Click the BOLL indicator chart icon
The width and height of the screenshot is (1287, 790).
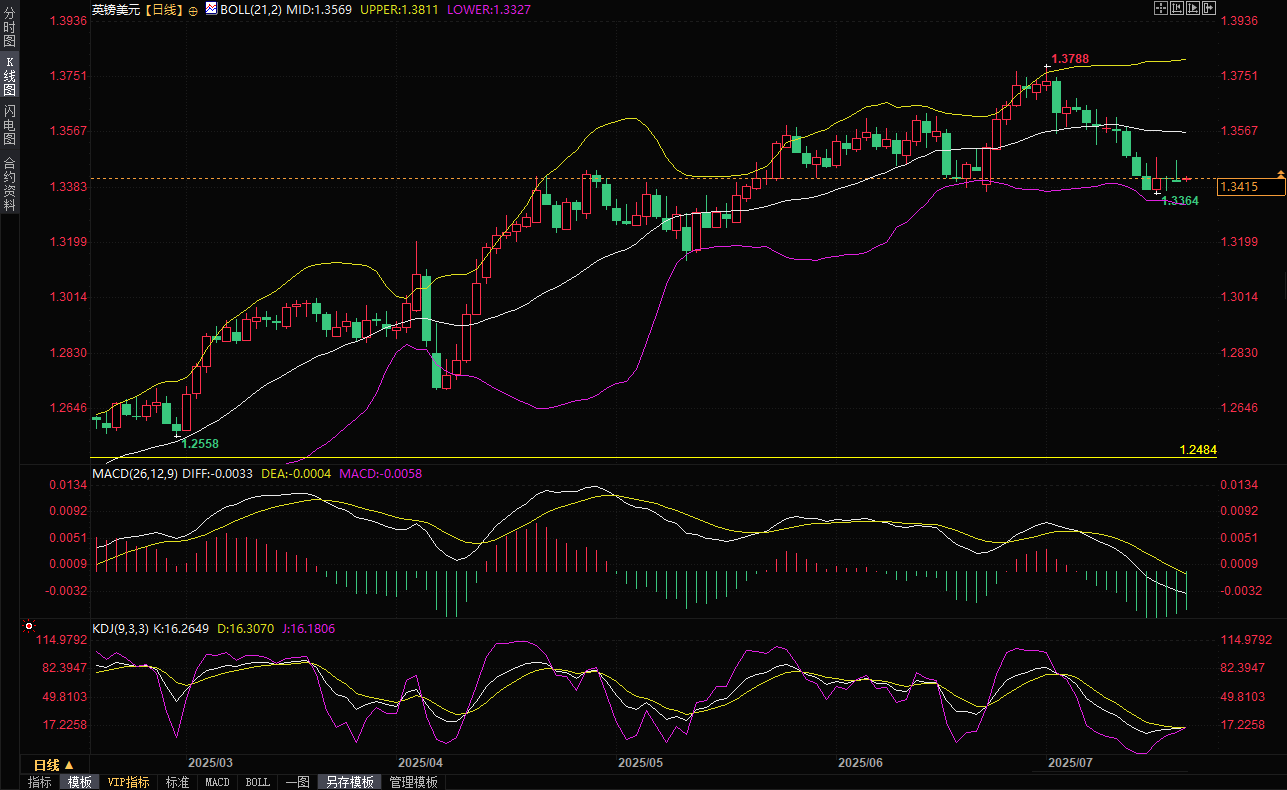tap(211, 9)
